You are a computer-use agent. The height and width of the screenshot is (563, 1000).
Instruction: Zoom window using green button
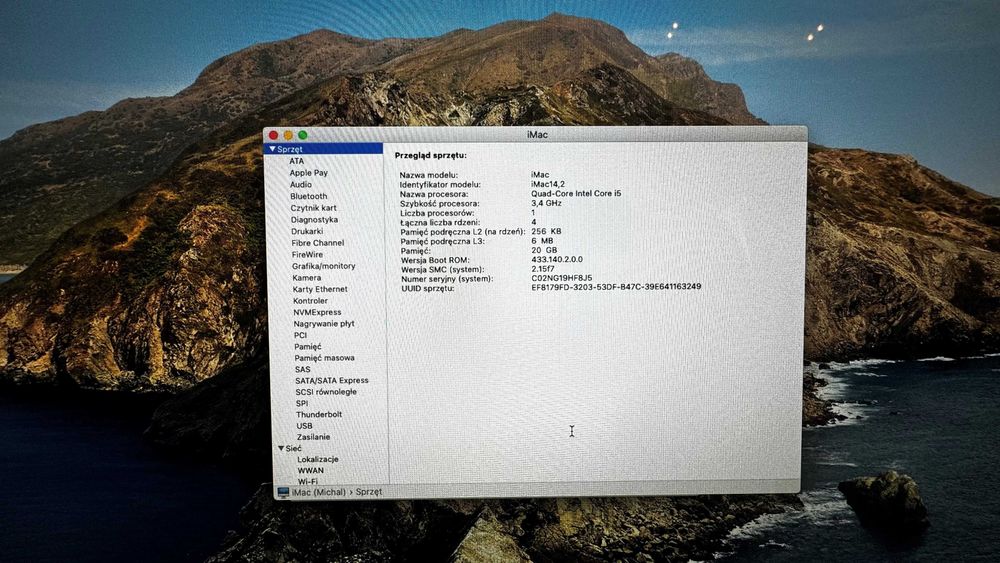pyautogui.click(x=303, y=135)
